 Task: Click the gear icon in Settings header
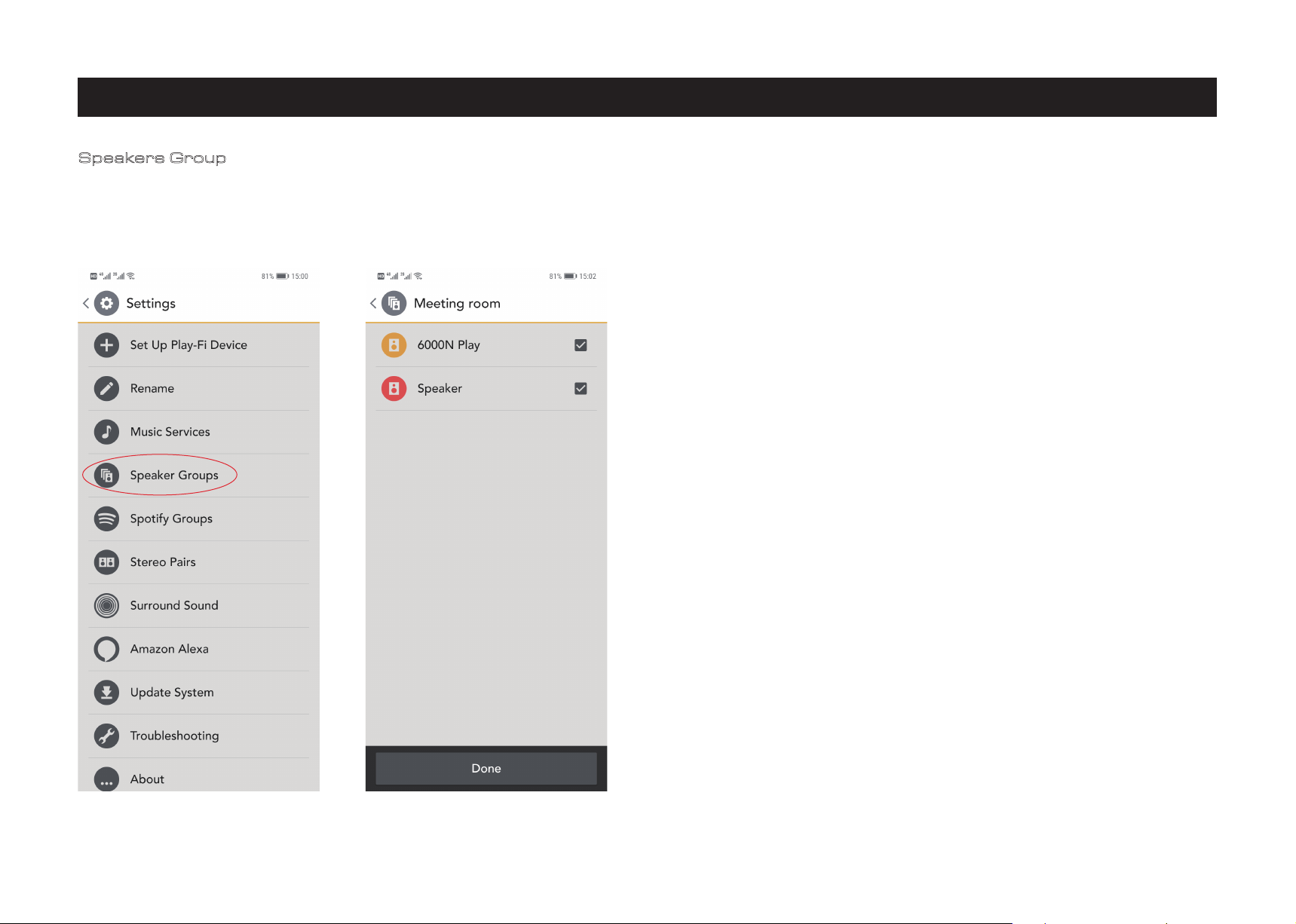(x=107, y=303)
